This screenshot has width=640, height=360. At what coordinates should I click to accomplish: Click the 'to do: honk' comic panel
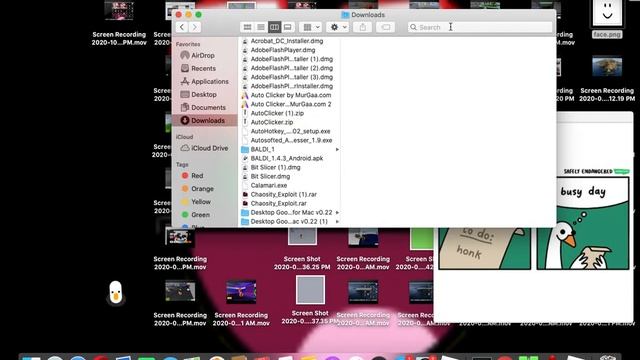click(x=484, y=248)
